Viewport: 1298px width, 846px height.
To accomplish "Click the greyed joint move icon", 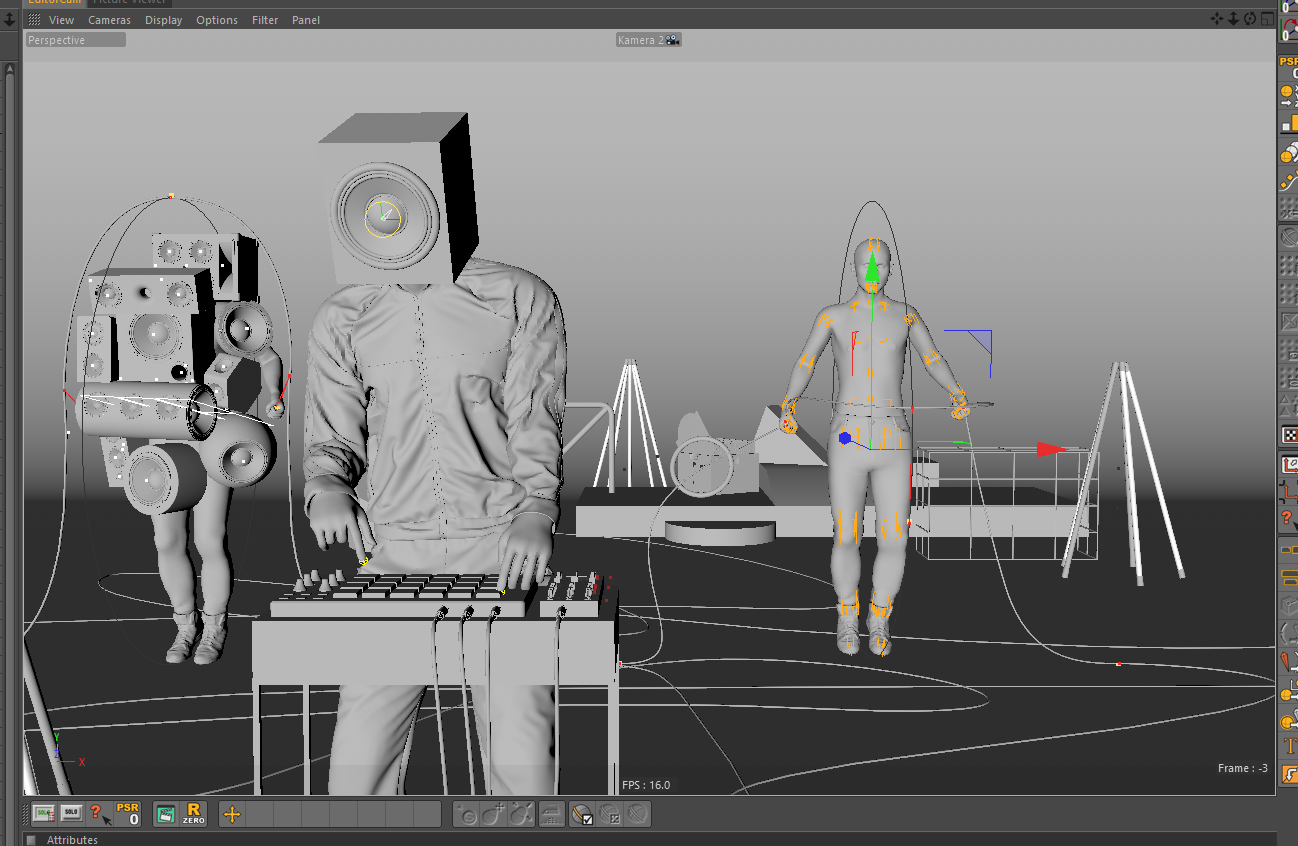I will pyautogui.click(x=493, y=815).
